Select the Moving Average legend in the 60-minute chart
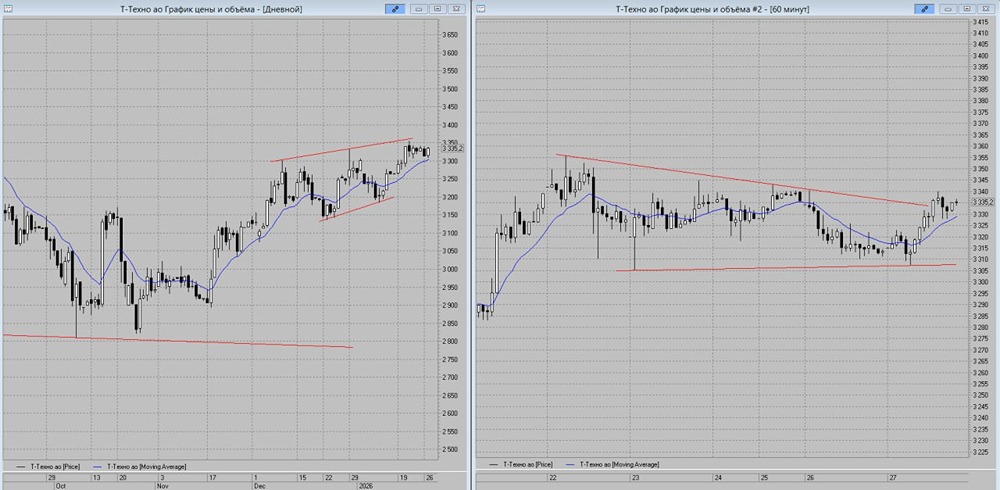 coord(612,464)
